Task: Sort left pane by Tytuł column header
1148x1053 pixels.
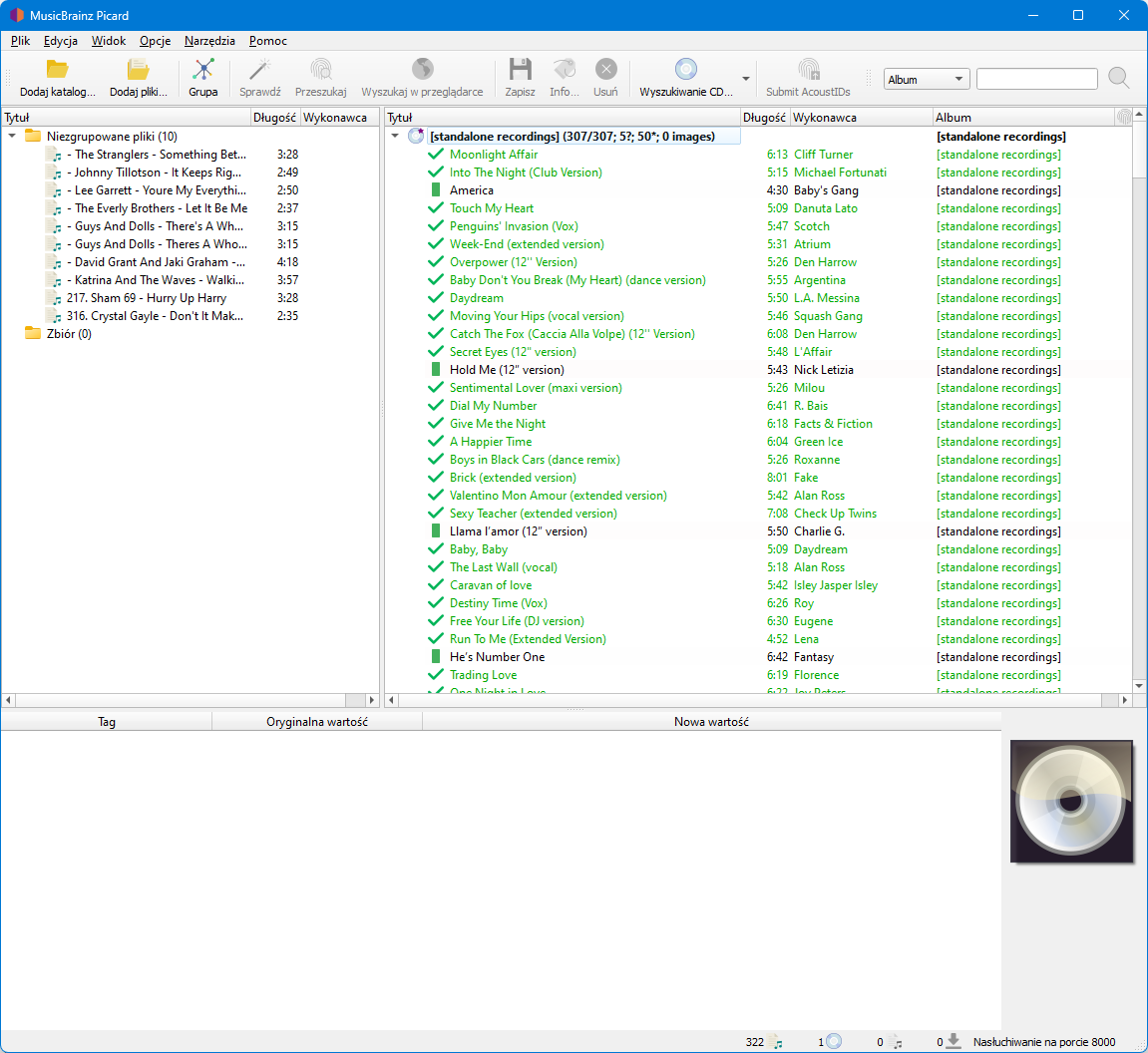Action: click(x=126, y=117)
